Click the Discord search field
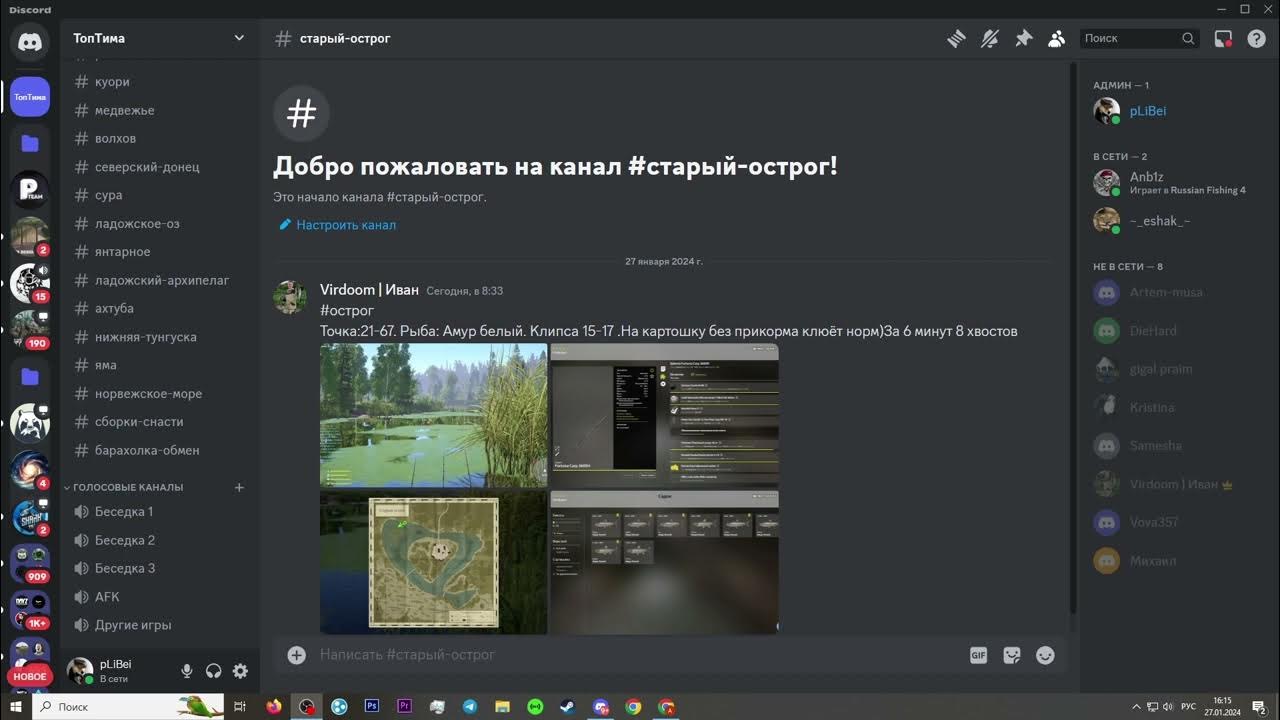Viewport: 1280px width, 720px height. [x=1139, y=38]
